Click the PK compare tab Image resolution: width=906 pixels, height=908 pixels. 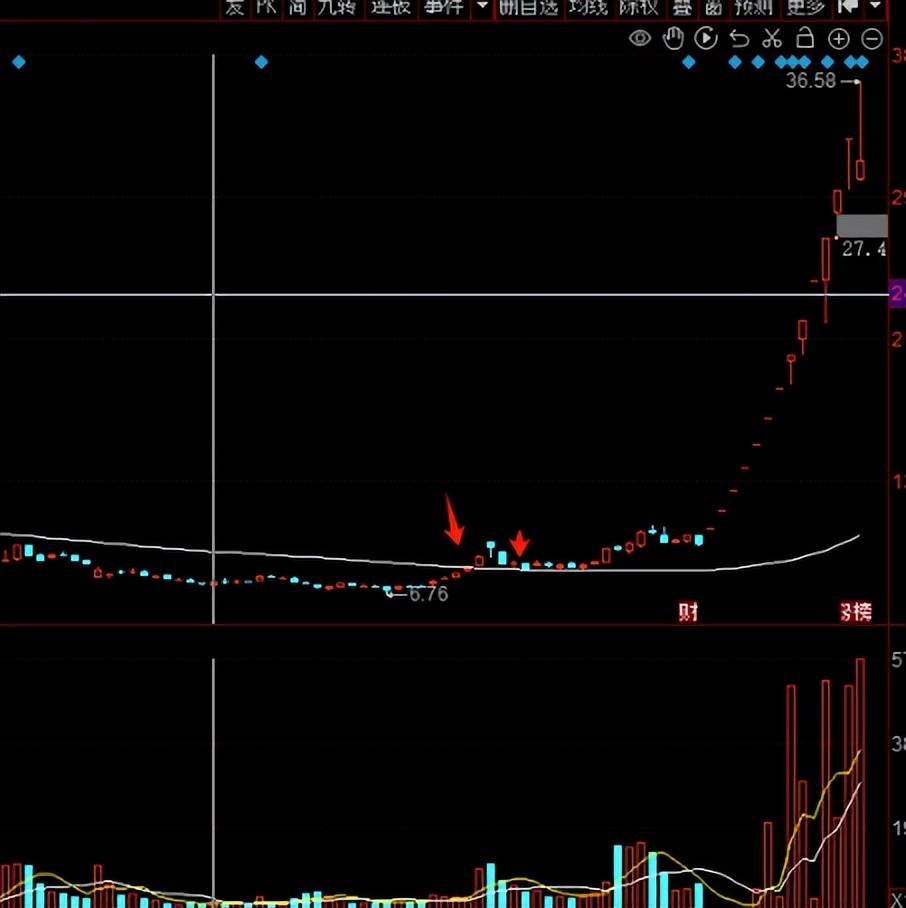coord(266,7)
